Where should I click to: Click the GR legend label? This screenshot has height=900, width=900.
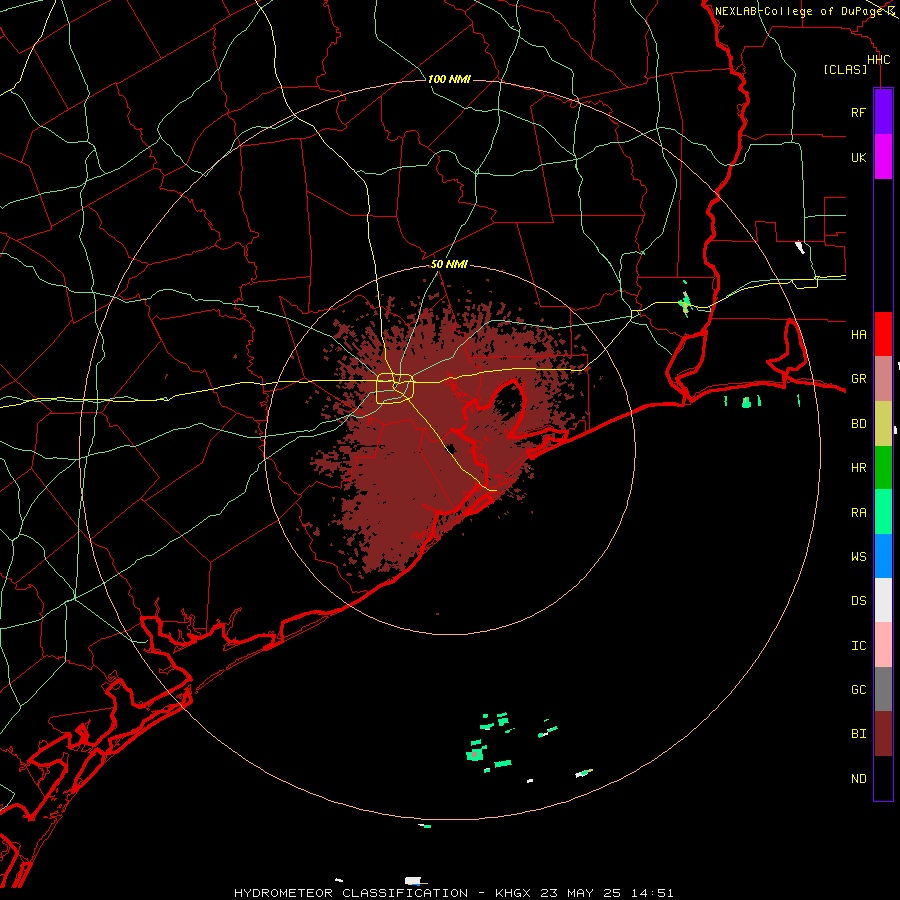858,379
